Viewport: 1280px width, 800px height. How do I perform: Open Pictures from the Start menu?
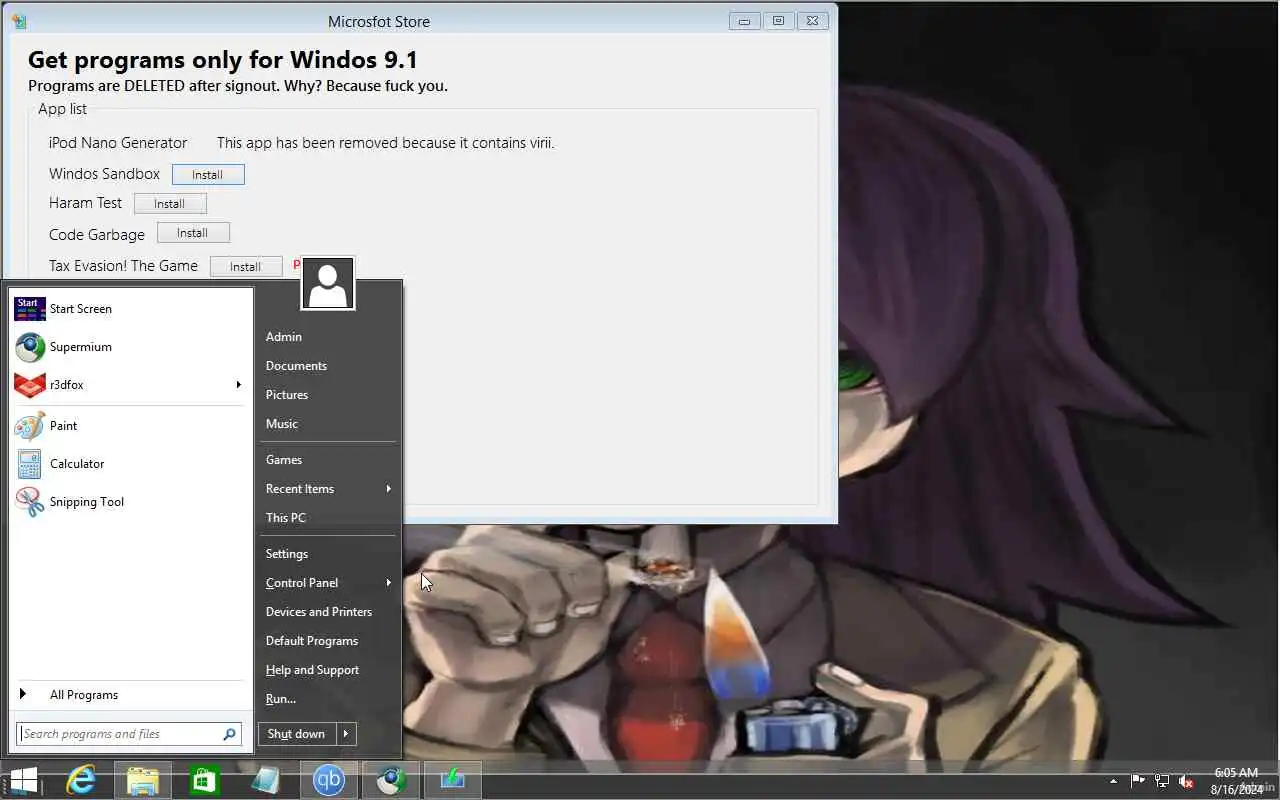(287, 395)
